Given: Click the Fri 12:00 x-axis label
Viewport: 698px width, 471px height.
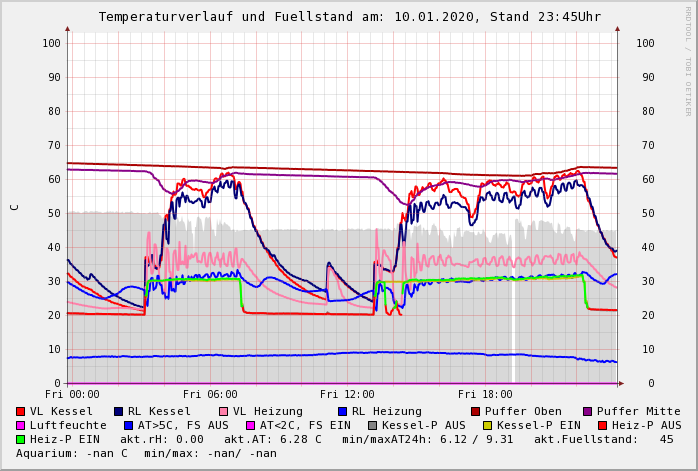Looking at the screenshot, I should 348,395.
